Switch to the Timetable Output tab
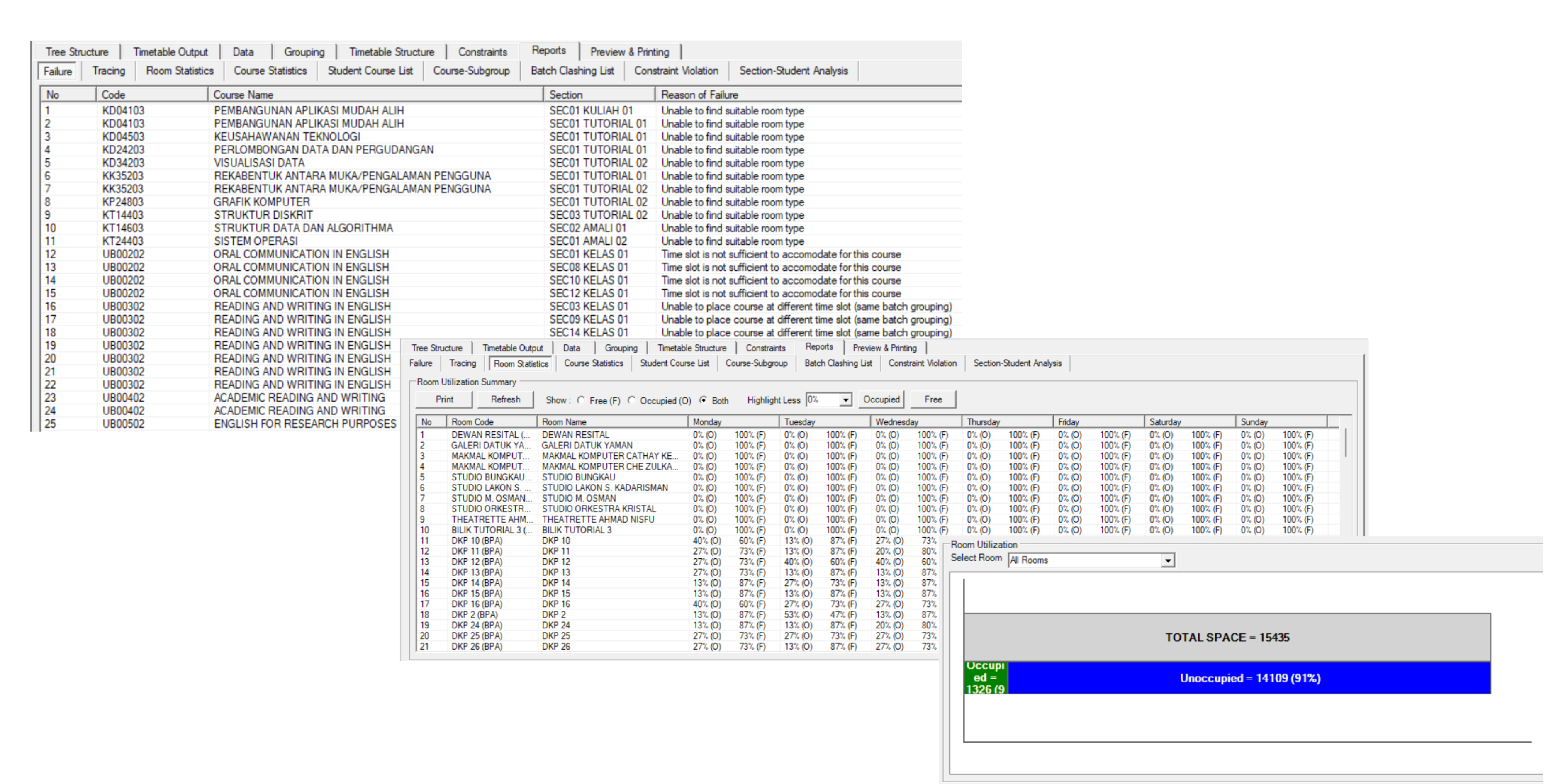The image size is (1568, 784). point(170,52)
